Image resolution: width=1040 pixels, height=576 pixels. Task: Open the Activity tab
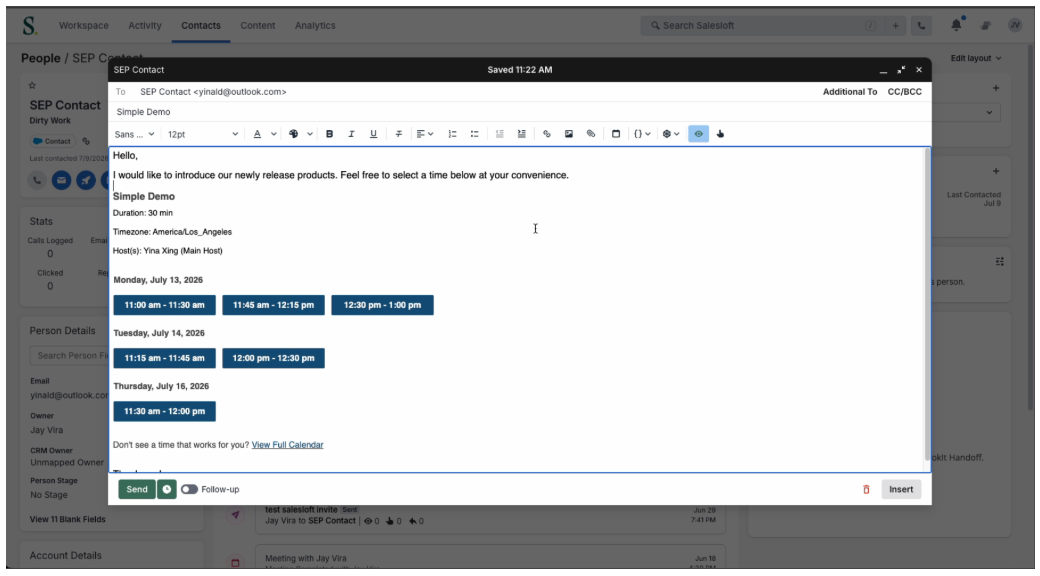coord(145,25)
